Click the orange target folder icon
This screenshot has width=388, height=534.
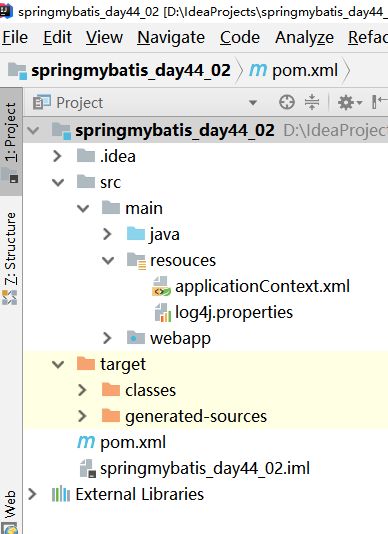click(x=86, y=363)
